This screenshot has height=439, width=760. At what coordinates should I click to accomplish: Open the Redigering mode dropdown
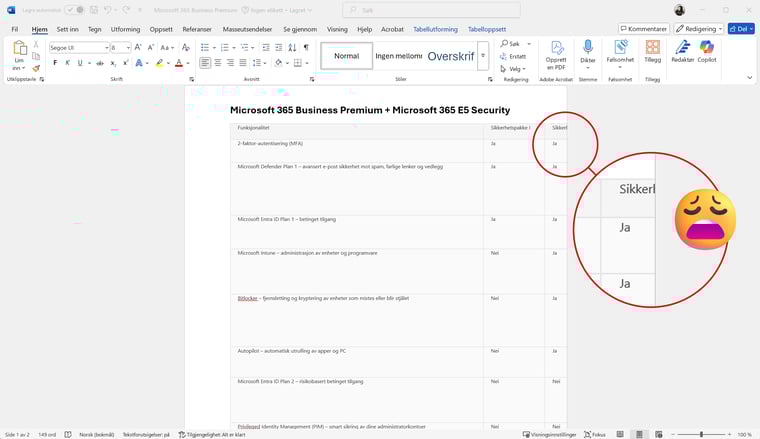pyautogui.click(x=698, y=29)
